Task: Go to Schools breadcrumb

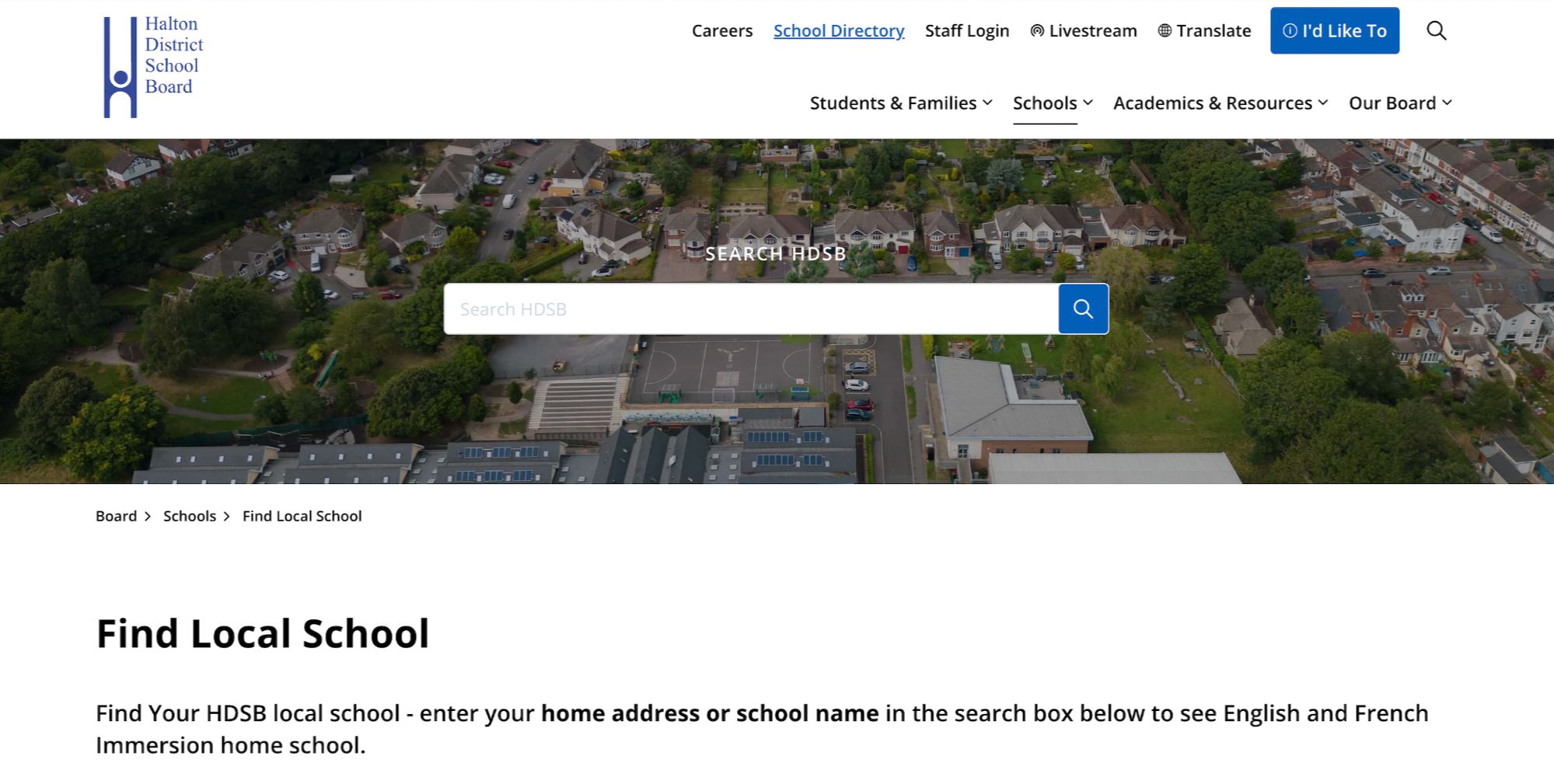Action: pyautogui.click(x=190, y=517)
